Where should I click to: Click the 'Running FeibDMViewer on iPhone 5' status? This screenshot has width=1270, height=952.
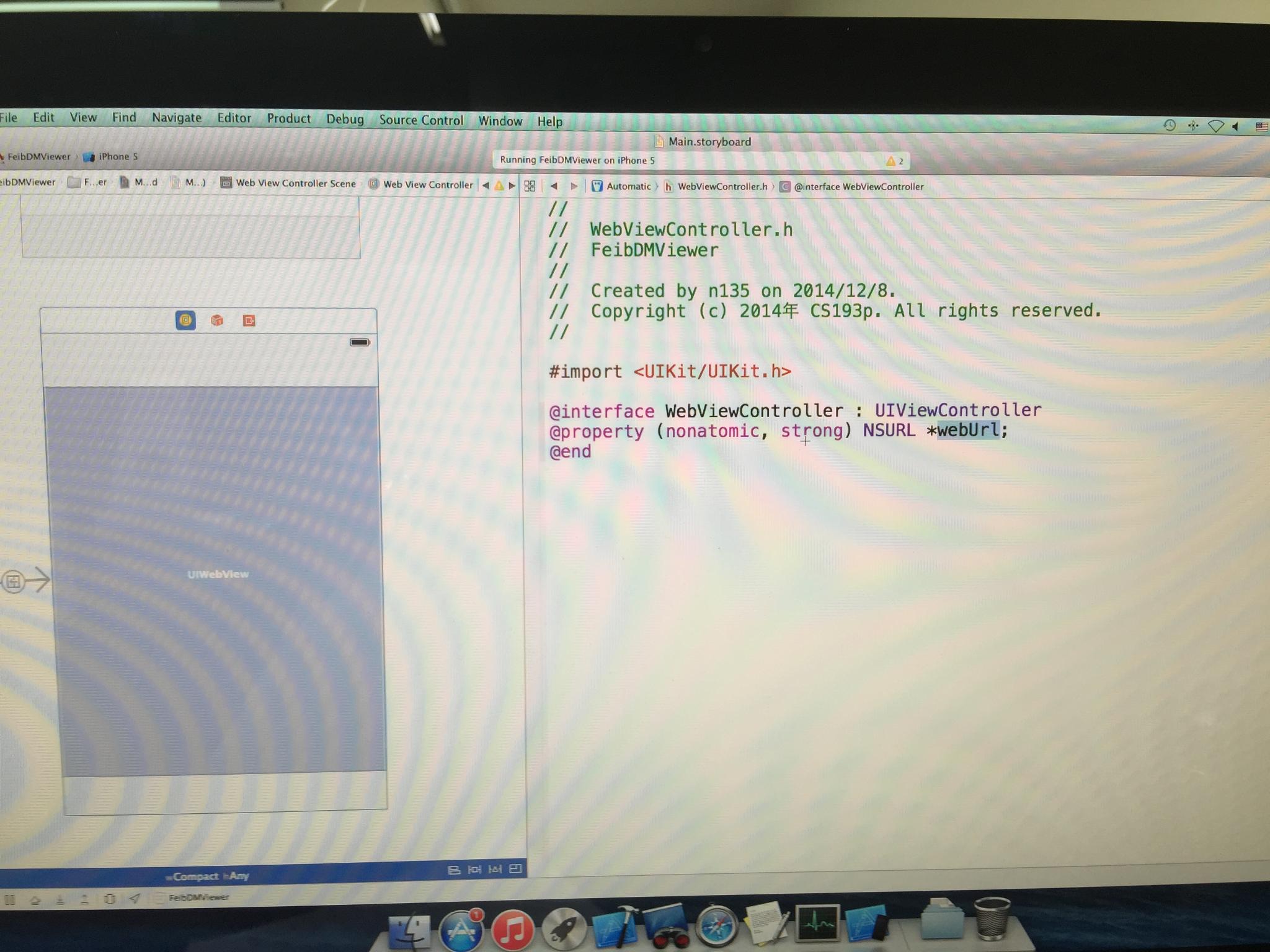pyautogui.click(x=577, y=160)
